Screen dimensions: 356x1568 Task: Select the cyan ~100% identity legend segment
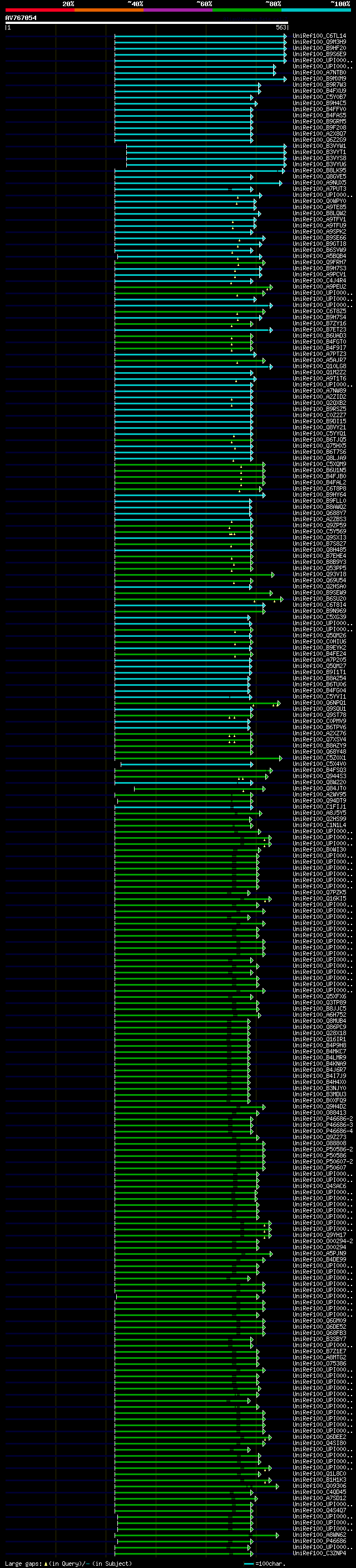(316, 10)
